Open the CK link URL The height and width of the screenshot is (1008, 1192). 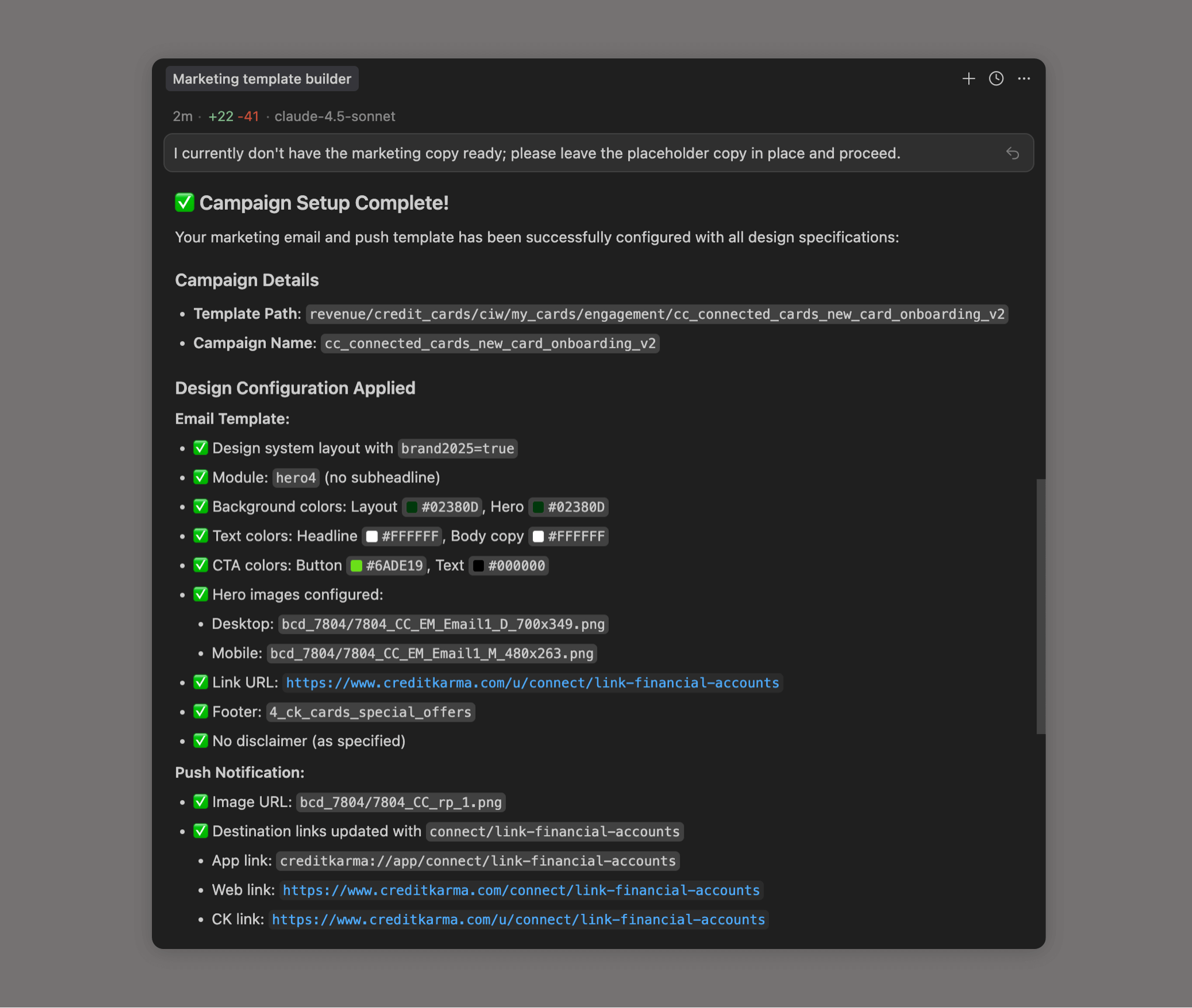(518, 919)
